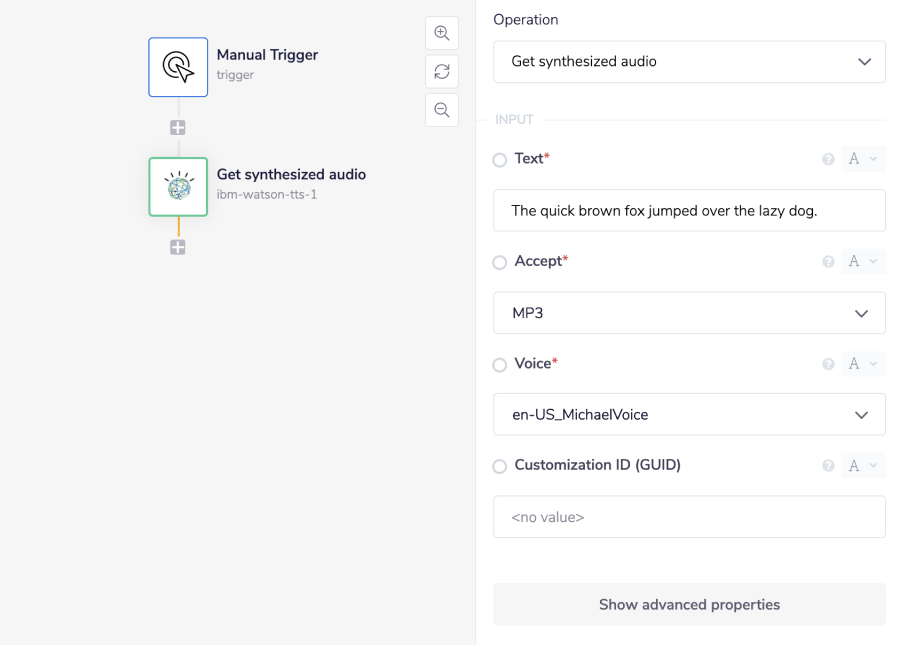900x645 pixels.
Task: Click the zoom out magnifier icon
Action: pyautogui.click(x=441, y=110)
